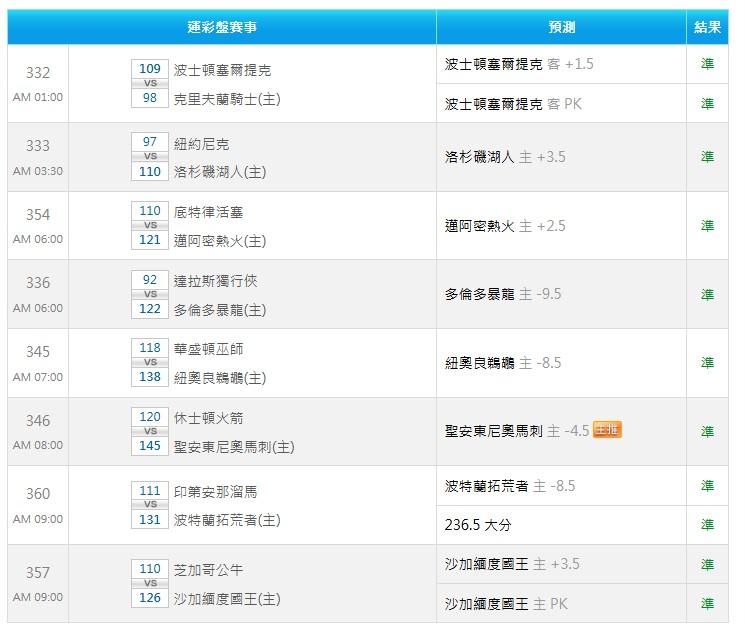
Task: Select game number 336
Action: [38, 283]
